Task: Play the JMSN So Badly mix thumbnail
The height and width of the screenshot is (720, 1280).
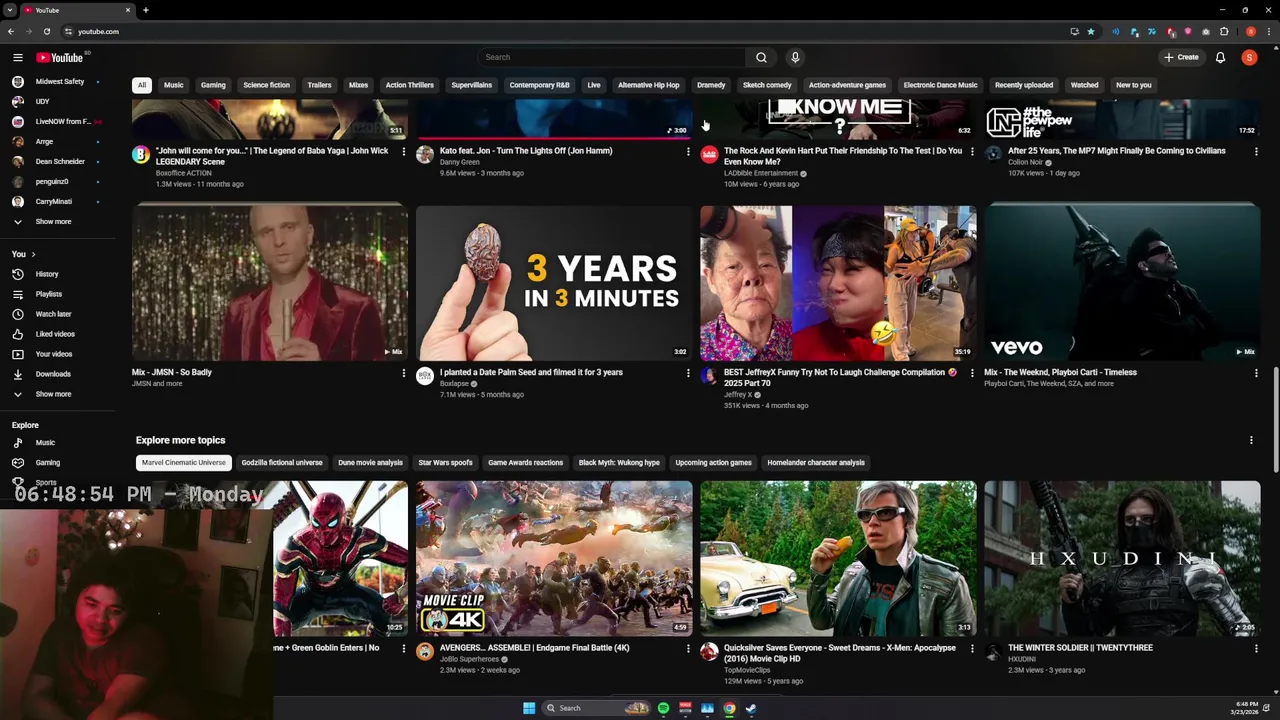Action: pyautogui.click(x=270, y=283)
